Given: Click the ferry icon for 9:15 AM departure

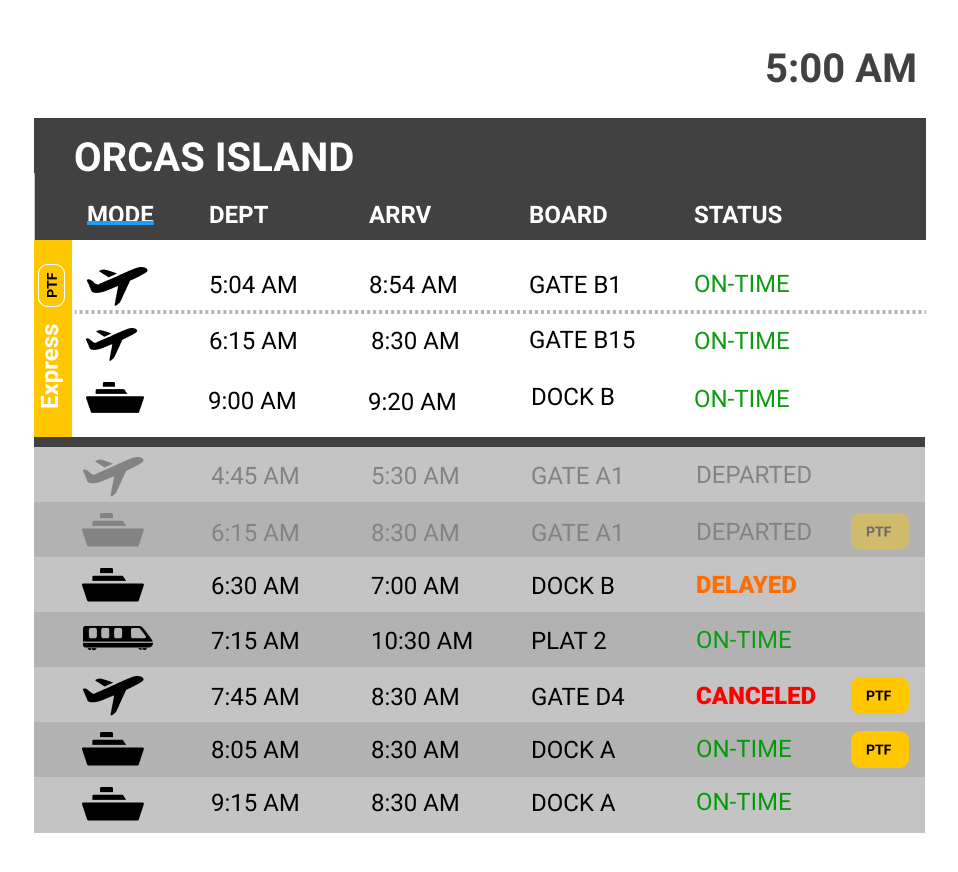Looking at the screenshot, I should pos(113,803).
